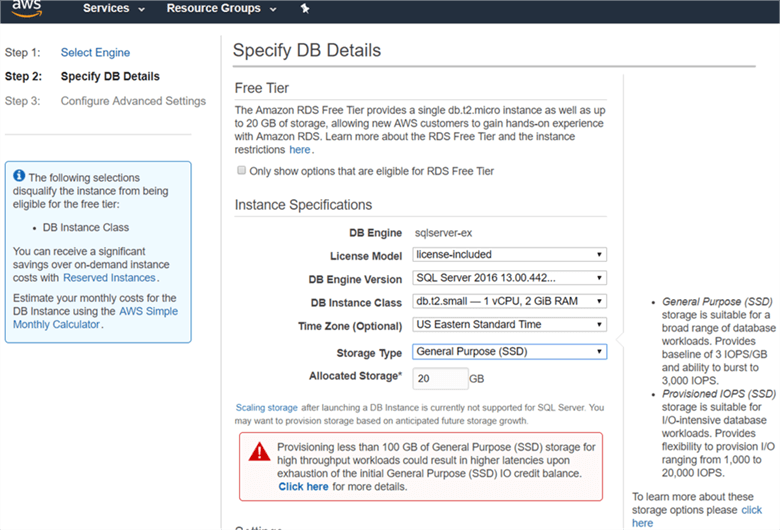The height and width of the screenshot is (530, 780).
Task: Open the Resource Groups menu
Action: pyautogui.click(x=221, y=8)
